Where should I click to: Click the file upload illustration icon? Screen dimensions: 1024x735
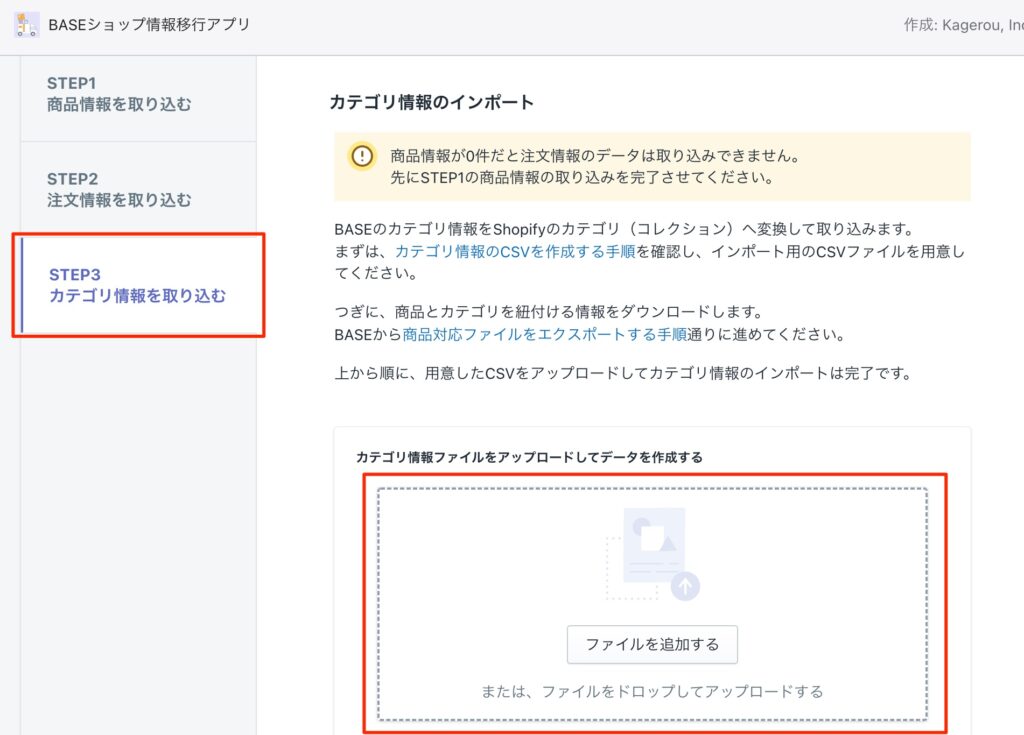point(652,555)
